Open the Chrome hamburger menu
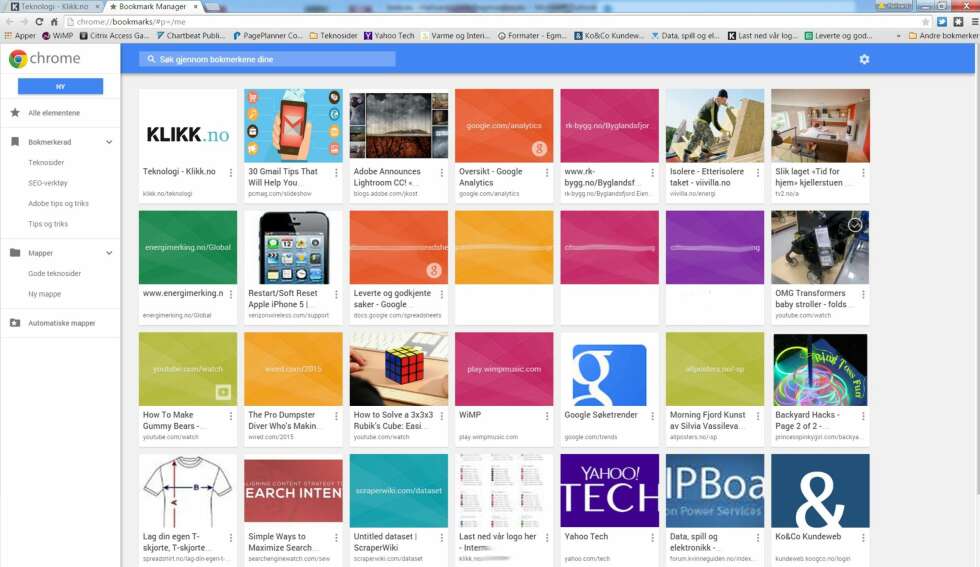 pos(974,21)
